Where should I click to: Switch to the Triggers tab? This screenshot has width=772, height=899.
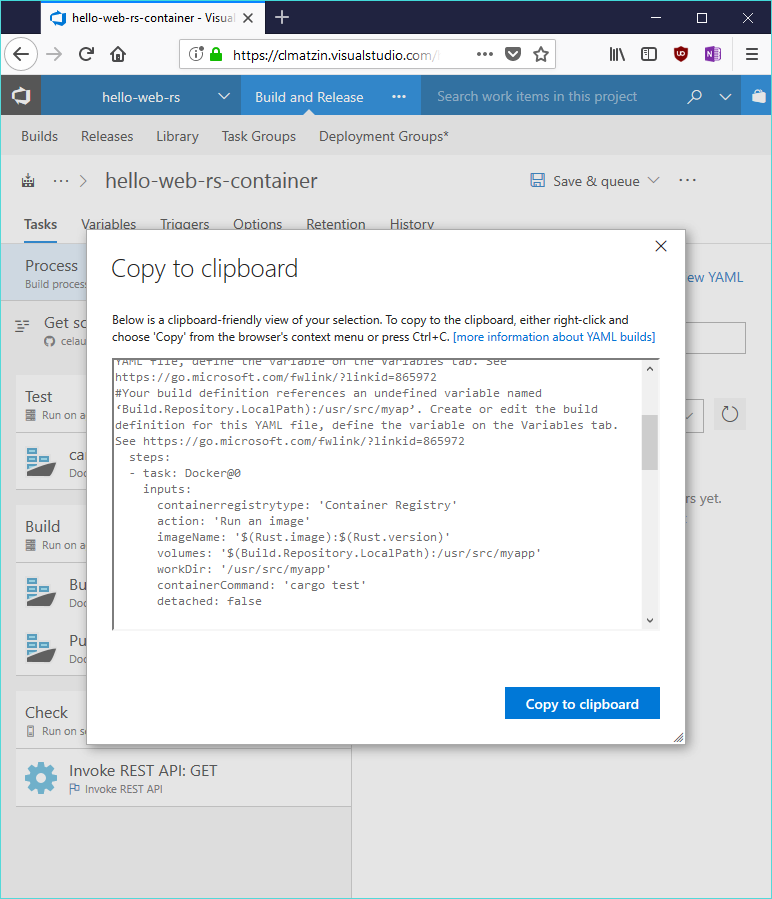click(x=185, y=224)
